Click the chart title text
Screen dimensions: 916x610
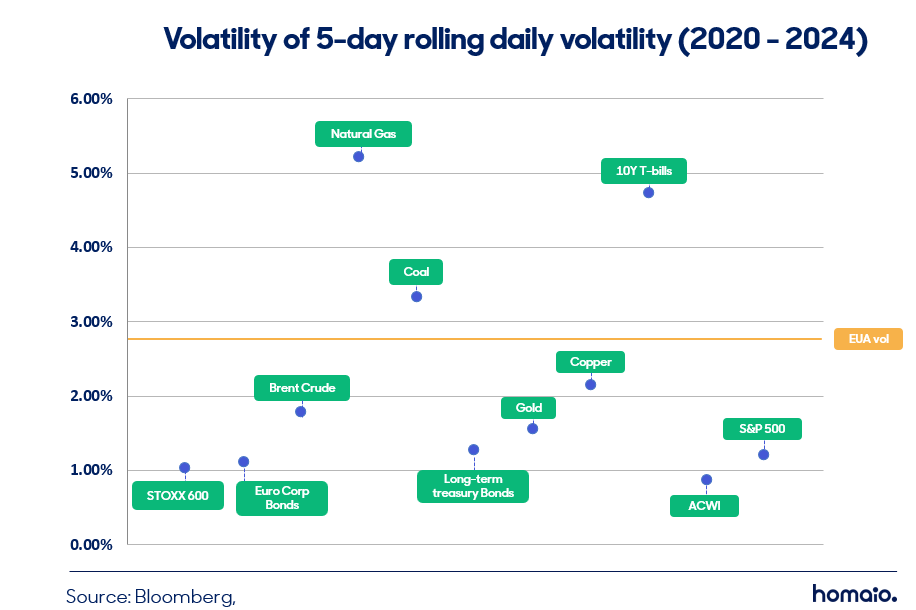coord(515,40)
